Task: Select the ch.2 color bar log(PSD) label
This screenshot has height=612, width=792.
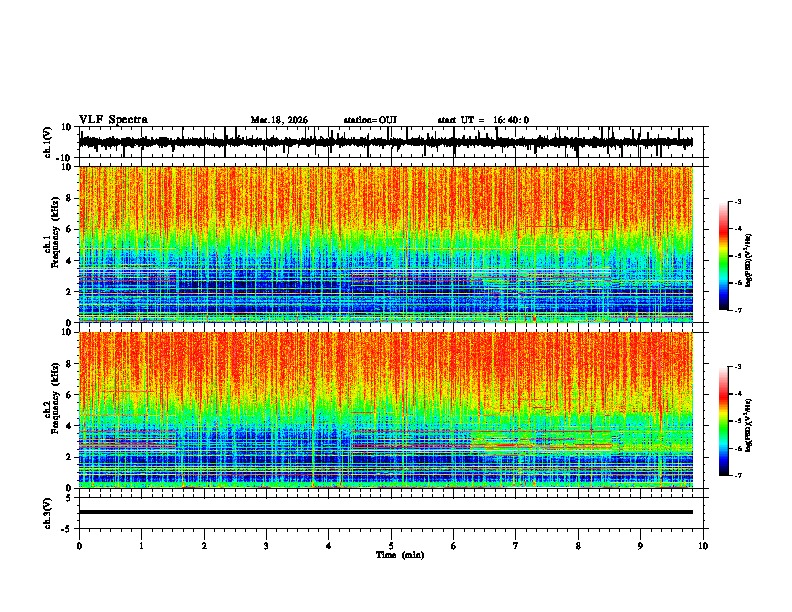Action: (749, 424)
